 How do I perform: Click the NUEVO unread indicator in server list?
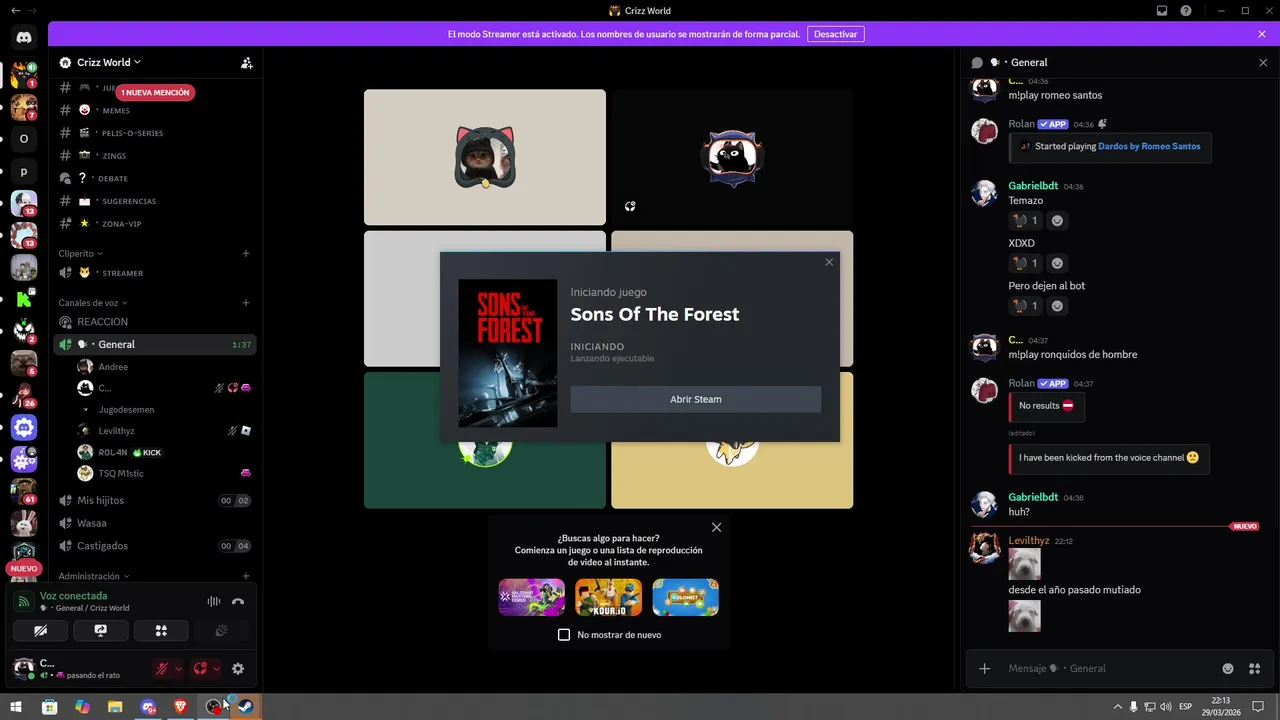click(24, 568)
